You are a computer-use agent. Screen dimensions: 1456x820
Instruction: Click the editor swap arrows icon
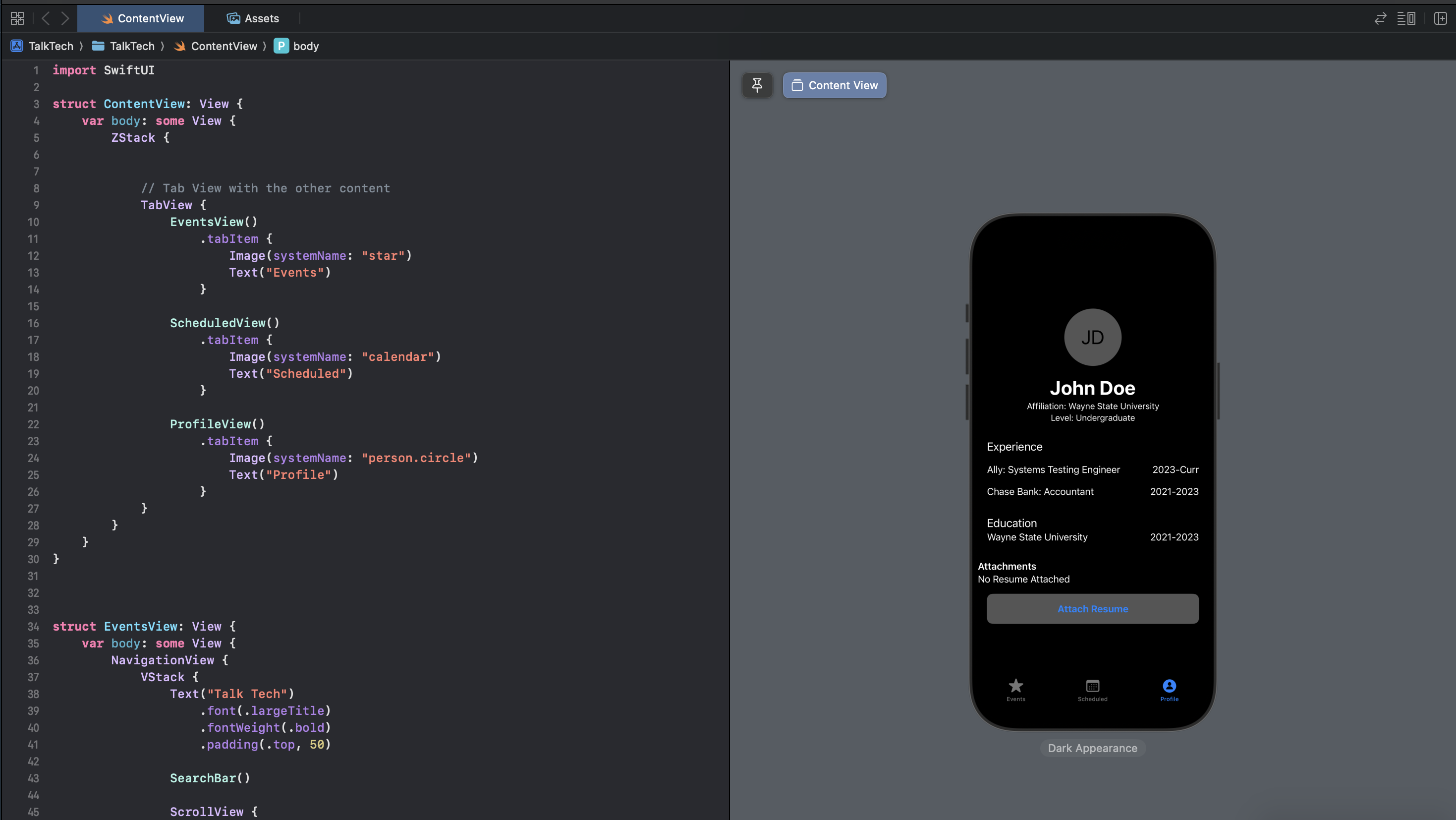coord(1380,19)
